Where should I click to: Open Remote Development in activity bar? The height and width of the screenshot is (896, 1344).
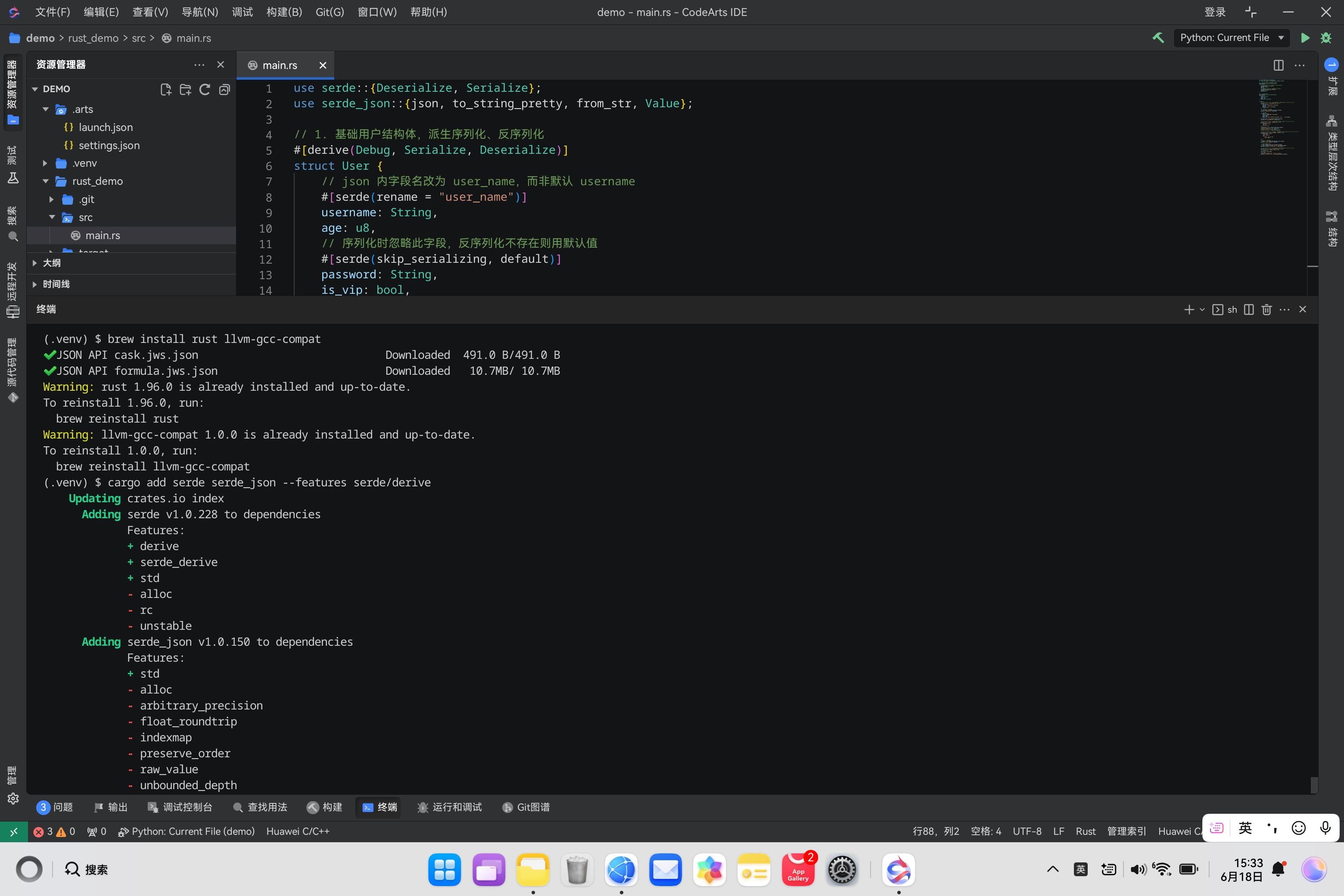pyautogui.click(x=12, y=290)
